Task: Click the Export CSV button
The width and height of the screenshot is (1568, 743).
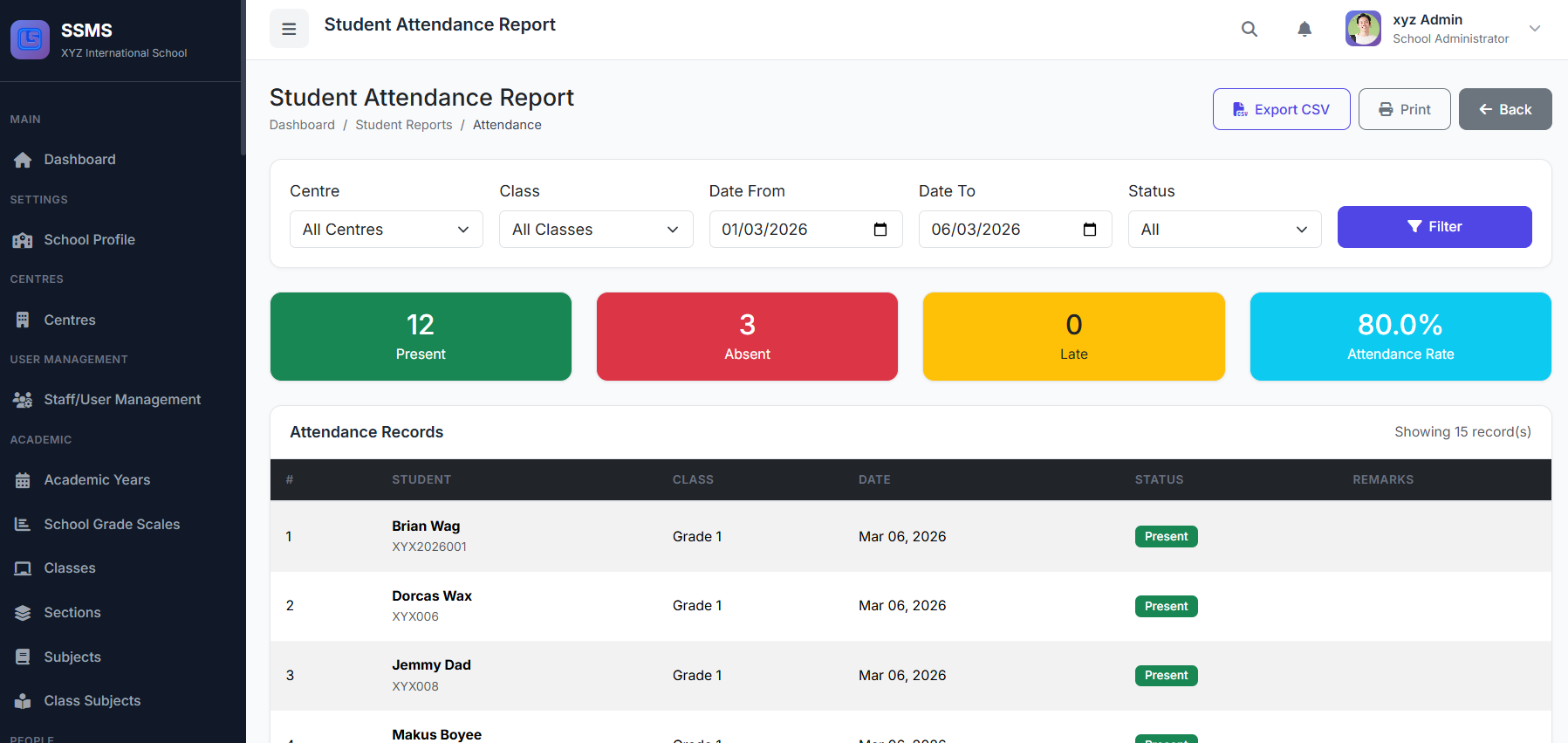Action: click(x=1280, y=109)
